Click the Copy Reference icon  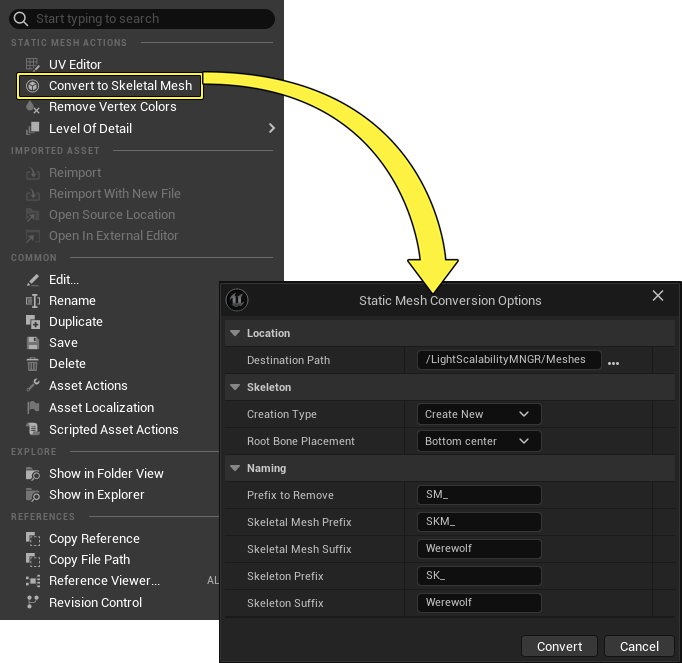33,539
